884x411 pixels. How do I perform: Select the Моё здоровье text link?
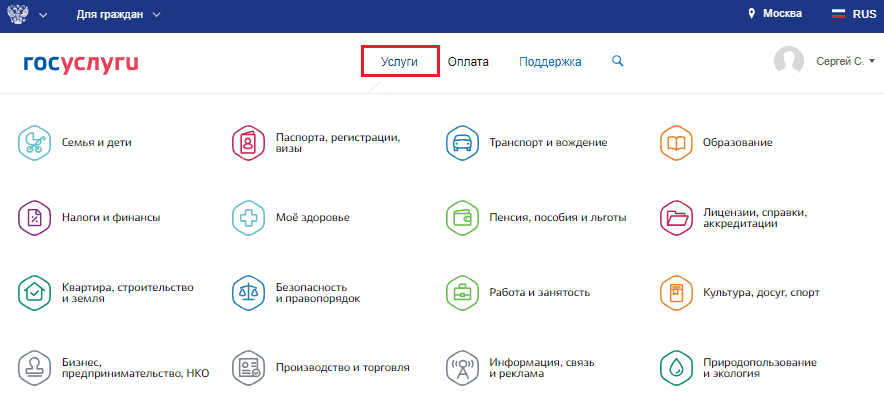pyautogui.click(x=312, y=218)
